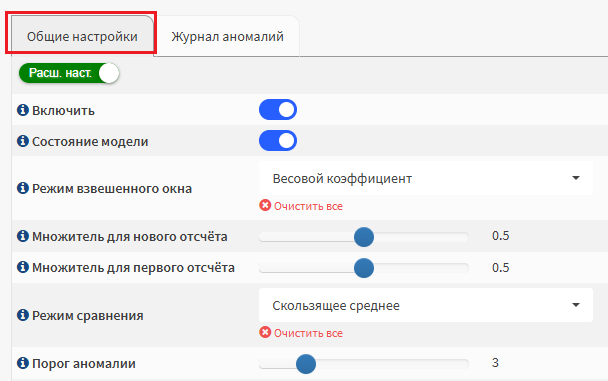Click Очистить все under Режим взвешенного окна
The image size is (608, 381).
(308, 206)
